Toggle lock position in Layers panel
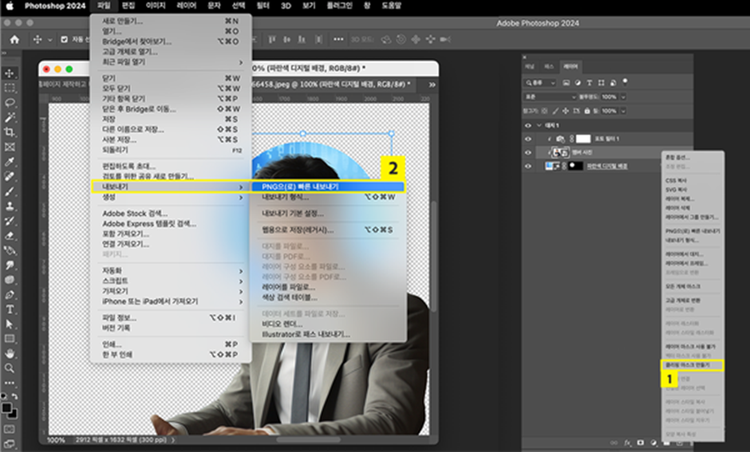 (565, 111)
